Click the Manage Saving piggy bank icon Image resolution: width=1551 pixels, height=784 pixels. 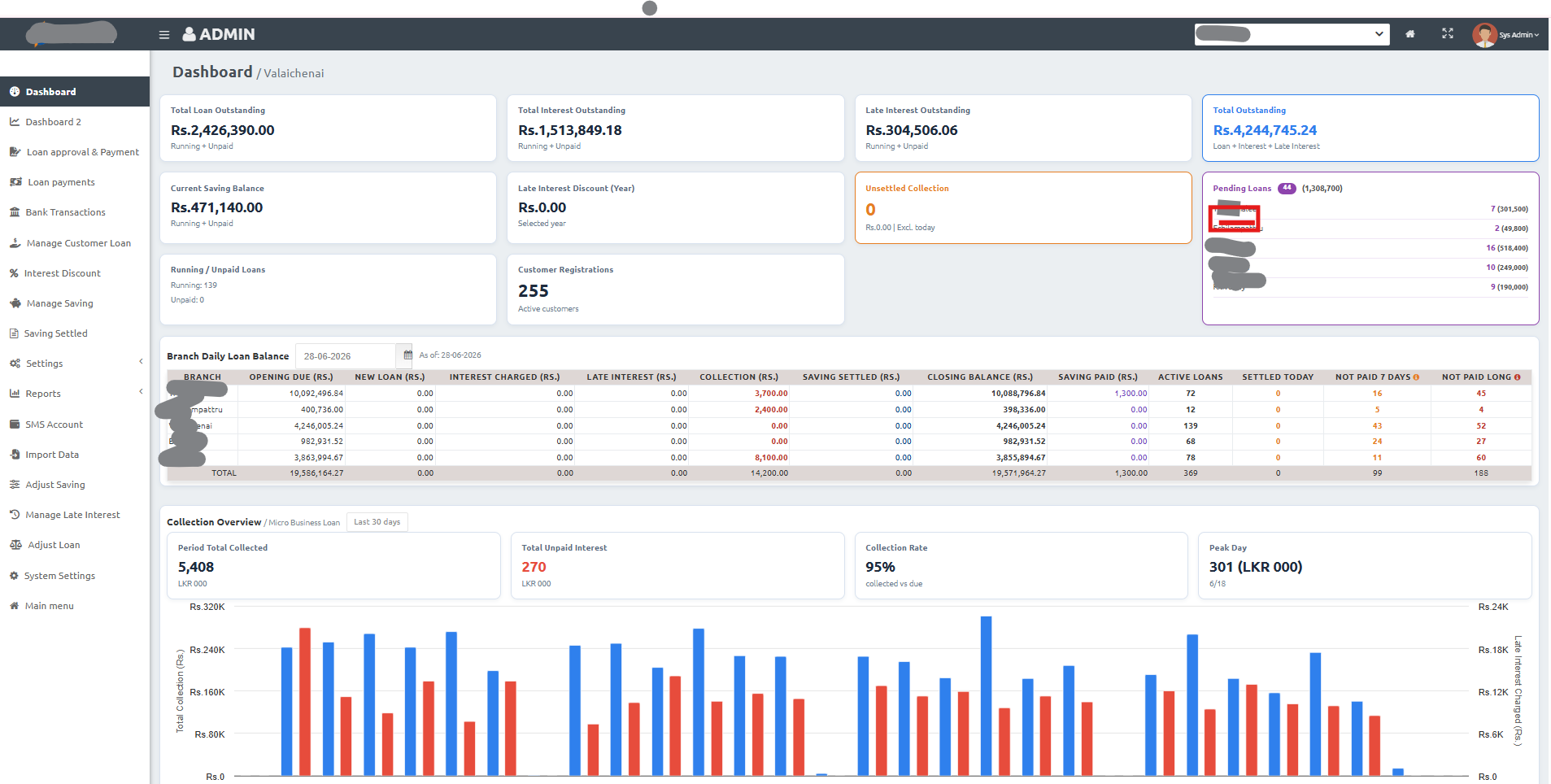coord(15,303)
